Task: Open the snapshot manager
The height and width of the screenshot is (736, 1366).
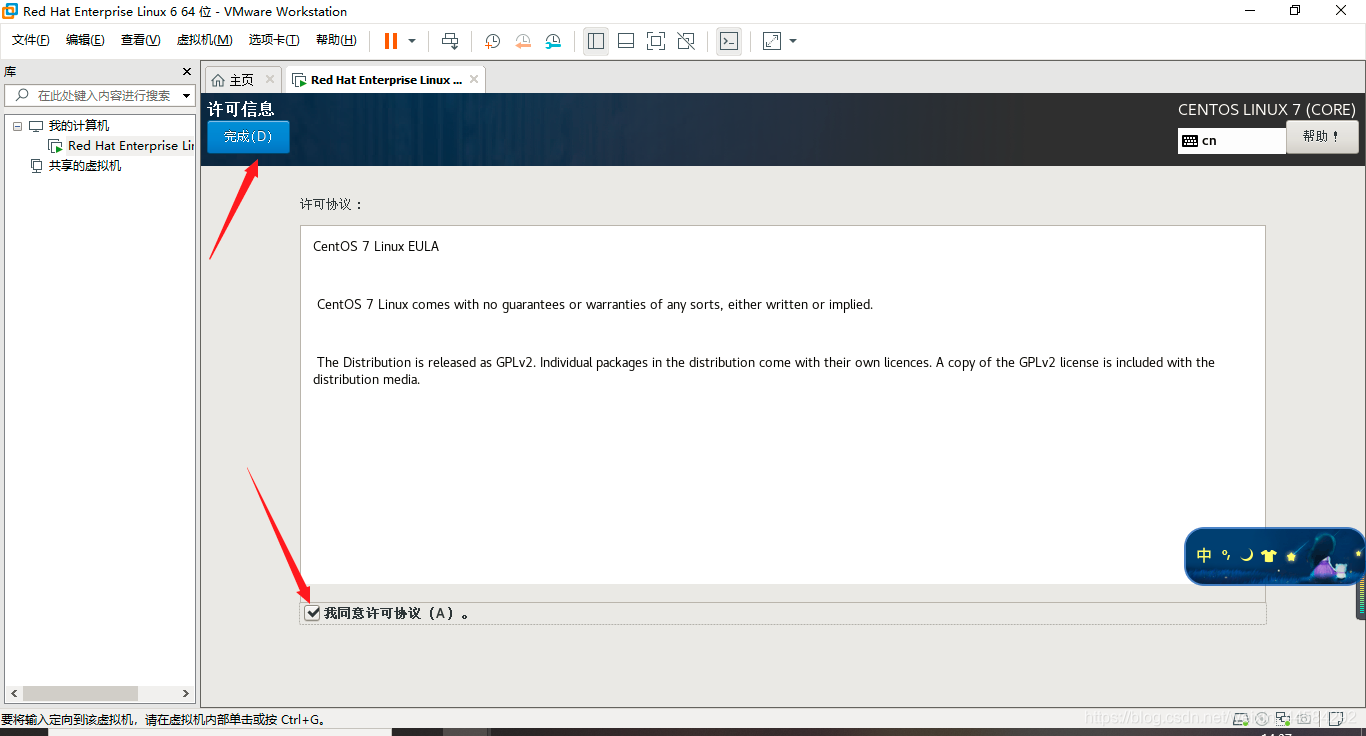Action: click(553, 41)
